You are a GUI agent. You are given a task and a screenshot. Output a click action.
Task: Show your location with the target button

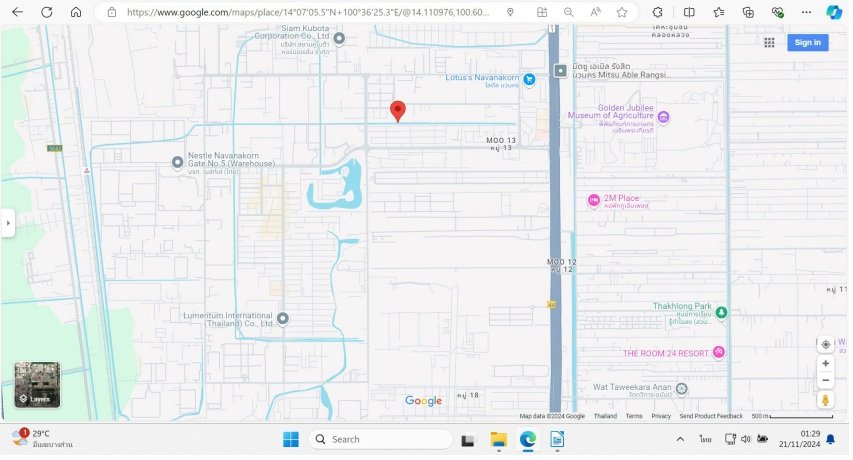click(825, 344)
